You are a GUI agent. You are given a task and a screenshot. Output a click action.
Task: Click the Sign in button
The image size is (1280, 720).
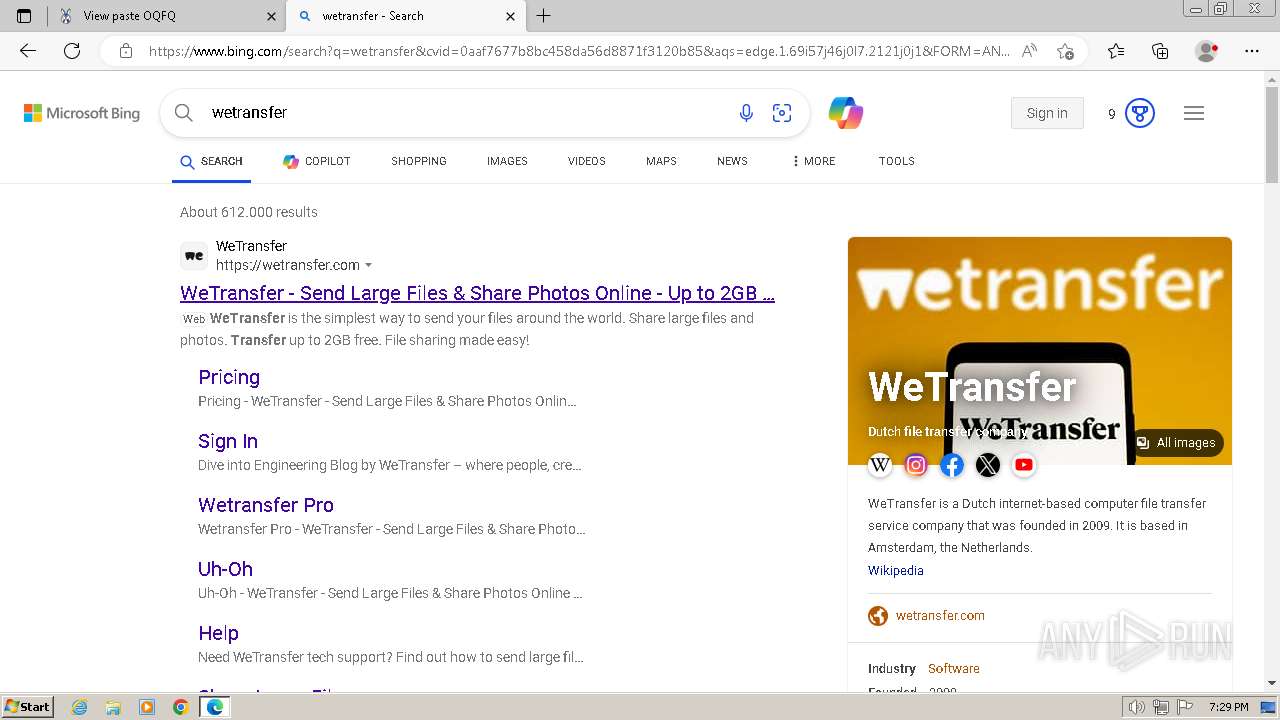(x=1047, y=113)
